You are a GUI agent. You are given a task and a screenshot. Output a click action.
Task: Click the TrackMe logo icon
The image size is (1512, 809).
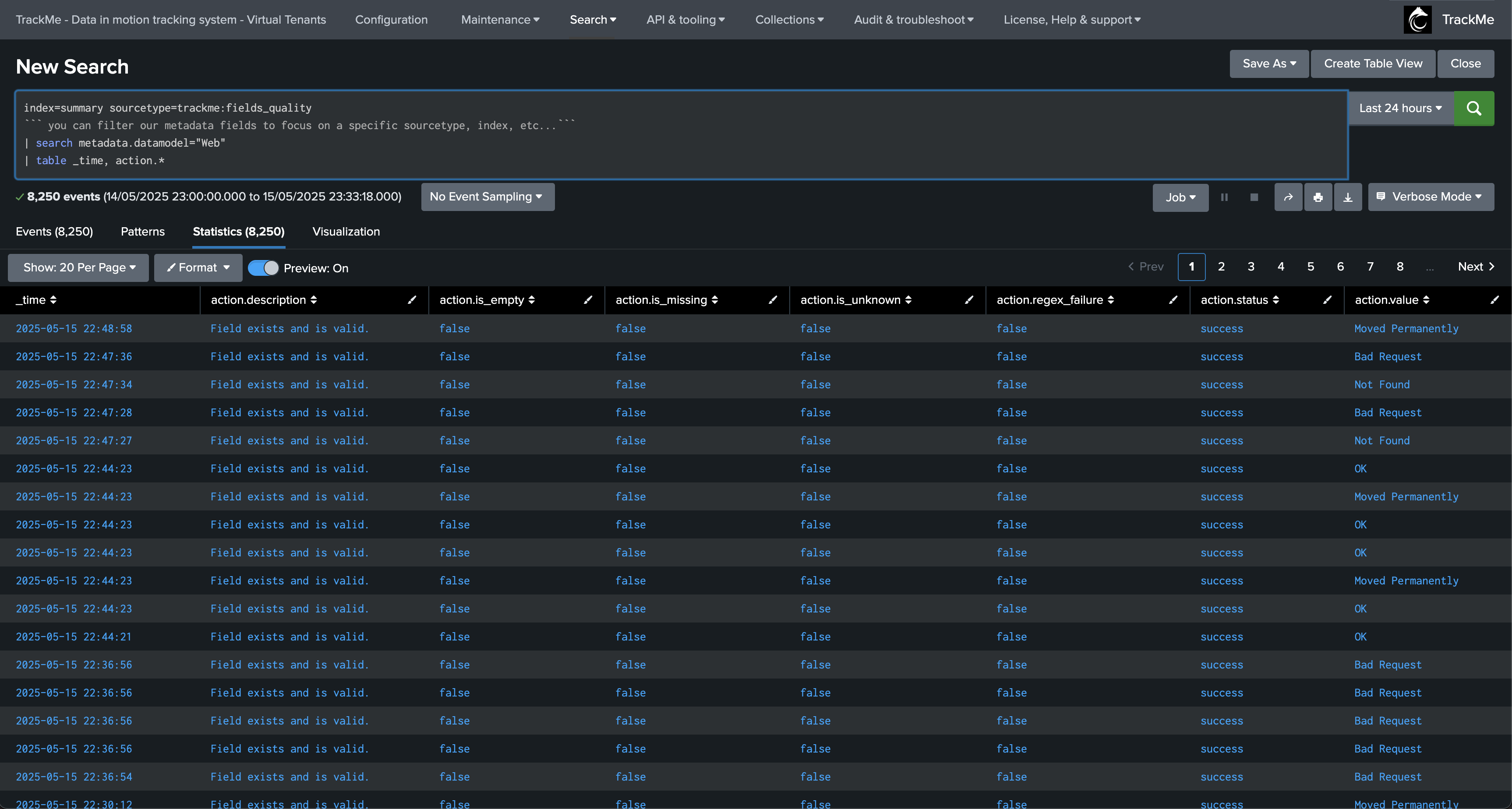[1417, 19]
